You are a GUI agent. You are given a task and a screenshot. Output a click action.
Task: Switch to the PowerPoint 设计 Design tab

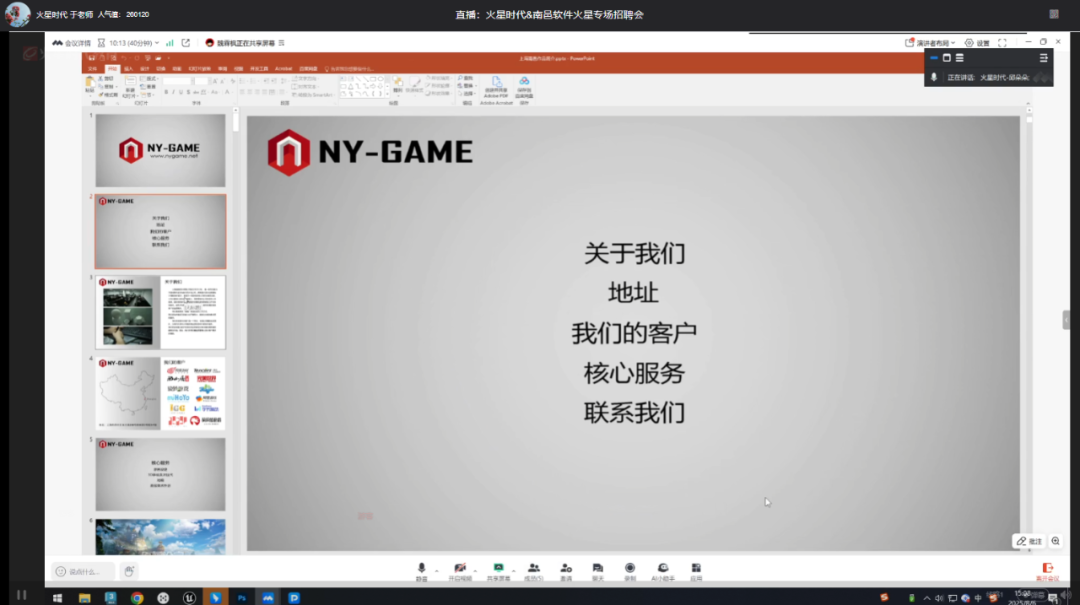point(145,69)
